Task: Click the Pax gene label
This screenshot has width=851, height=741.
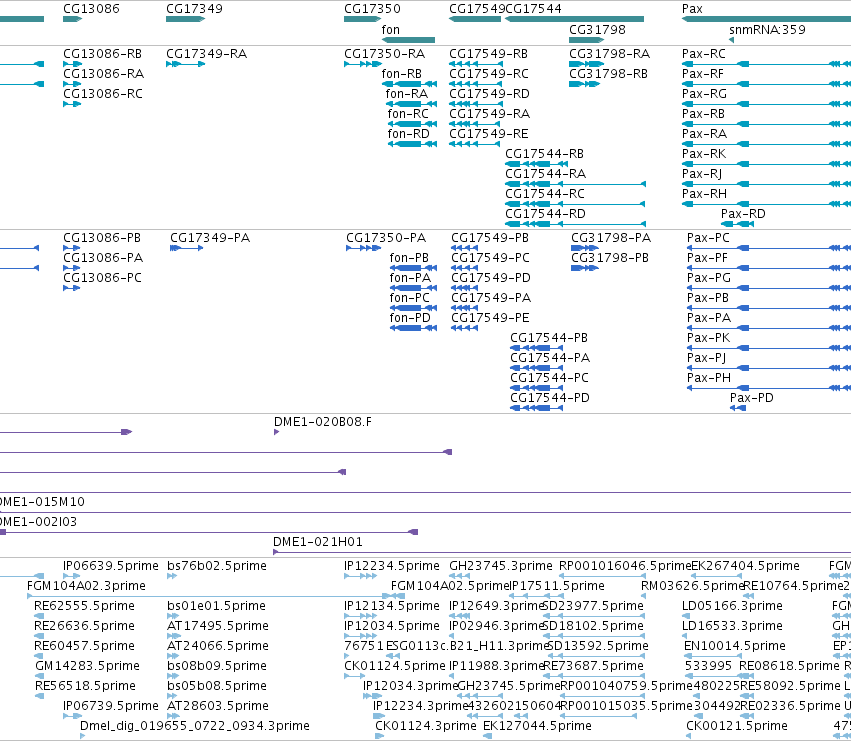Action: pyautogui.click(x=692, y=9)
